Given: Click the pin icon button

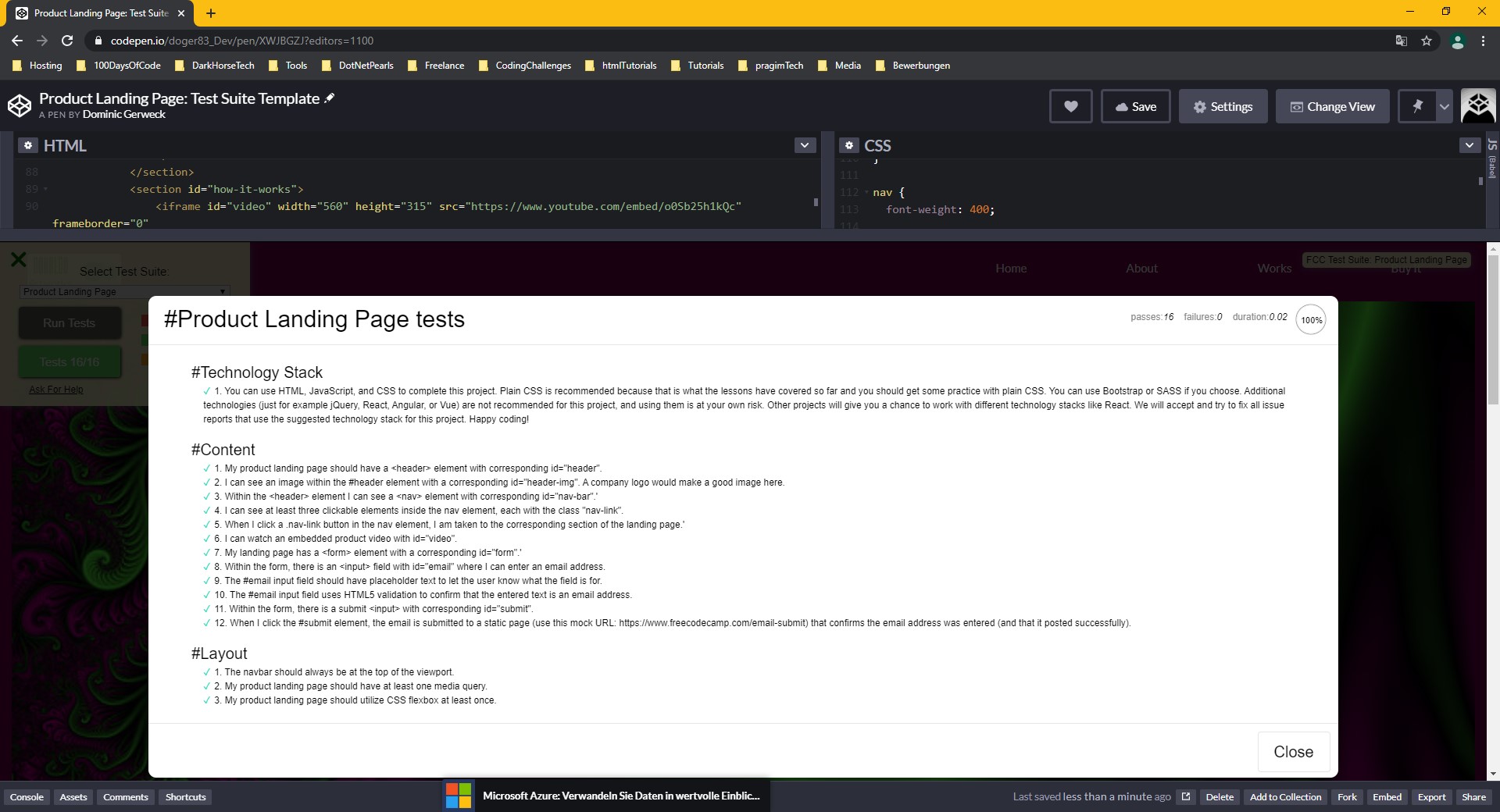Looking at the screenshot, I should [1417, 107].
